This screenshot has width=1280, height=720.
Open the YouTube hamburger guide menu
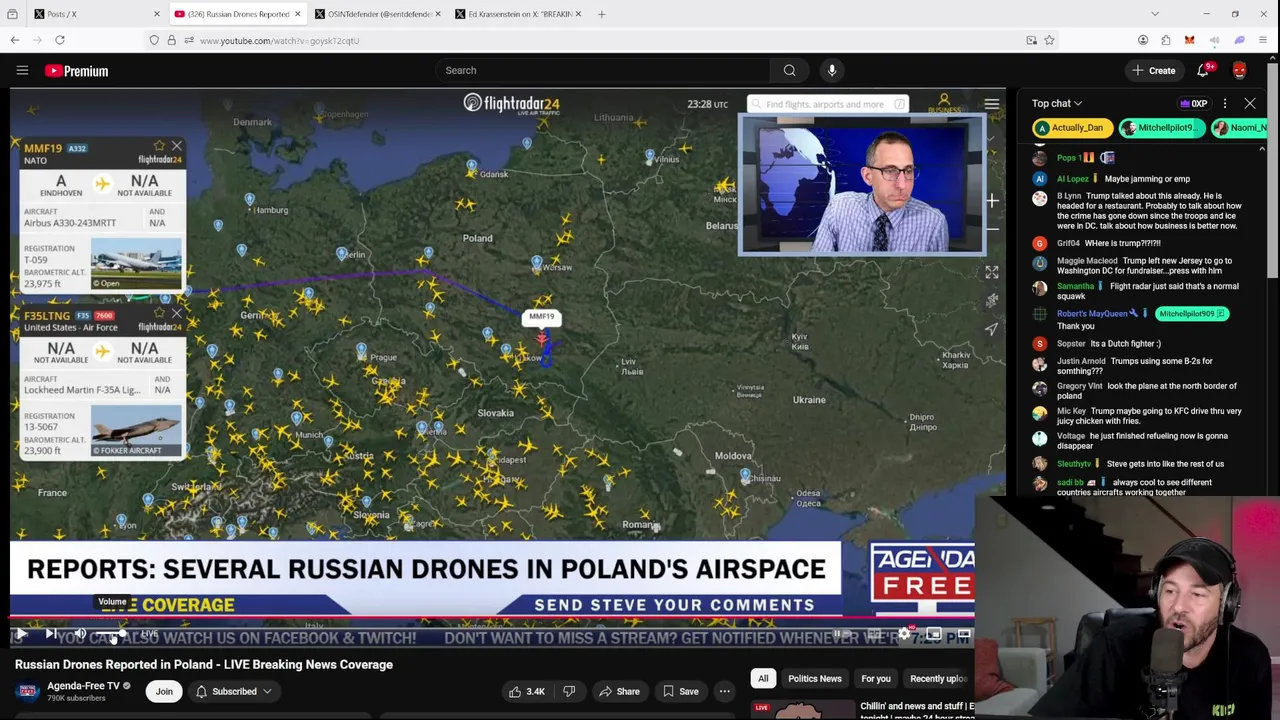coord(22,70)
